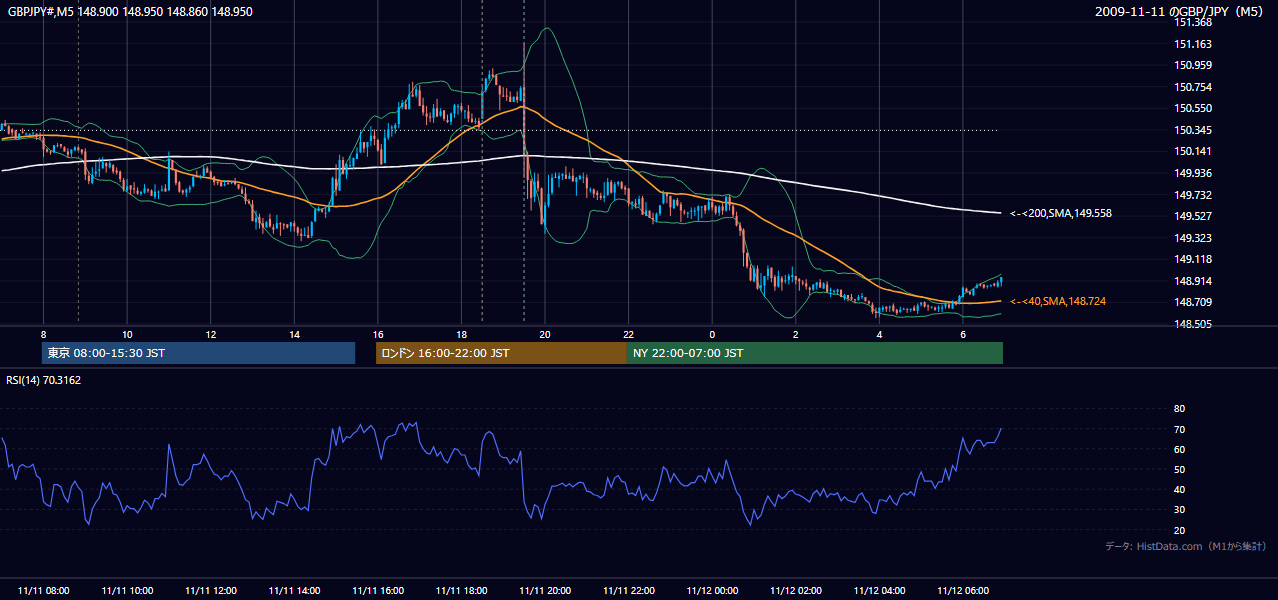This screenshot has height=600, width=1278.
Task: Click price axis value 150.141
Action: pos(1194,152)
